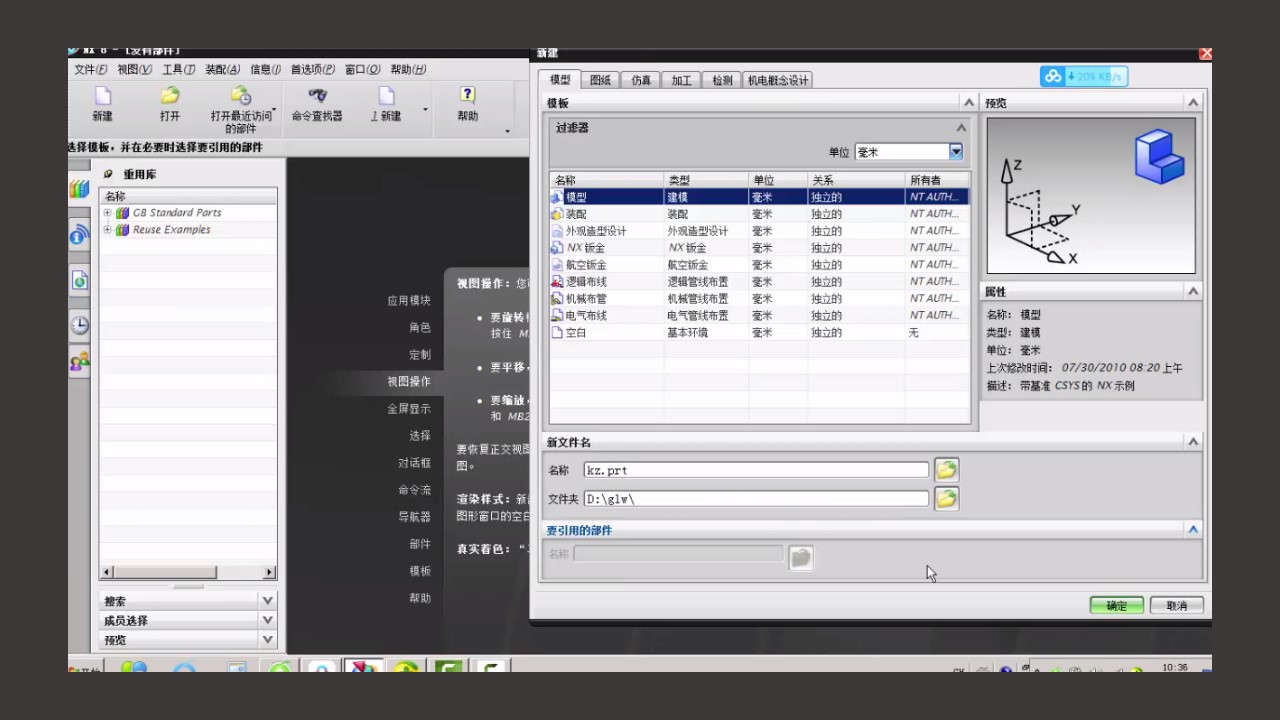Click the 确定 OK button
The height and width of the screenshot is (720, 1280).
pyautogui.click(x=1117, y=606)
